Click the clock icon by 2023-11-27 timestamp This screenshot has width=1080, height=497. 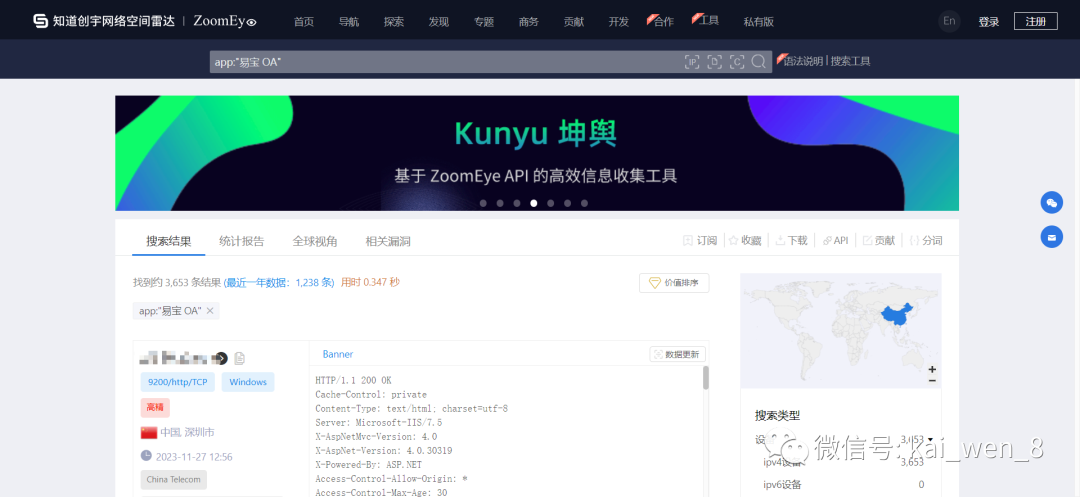[x=146, y=456]
